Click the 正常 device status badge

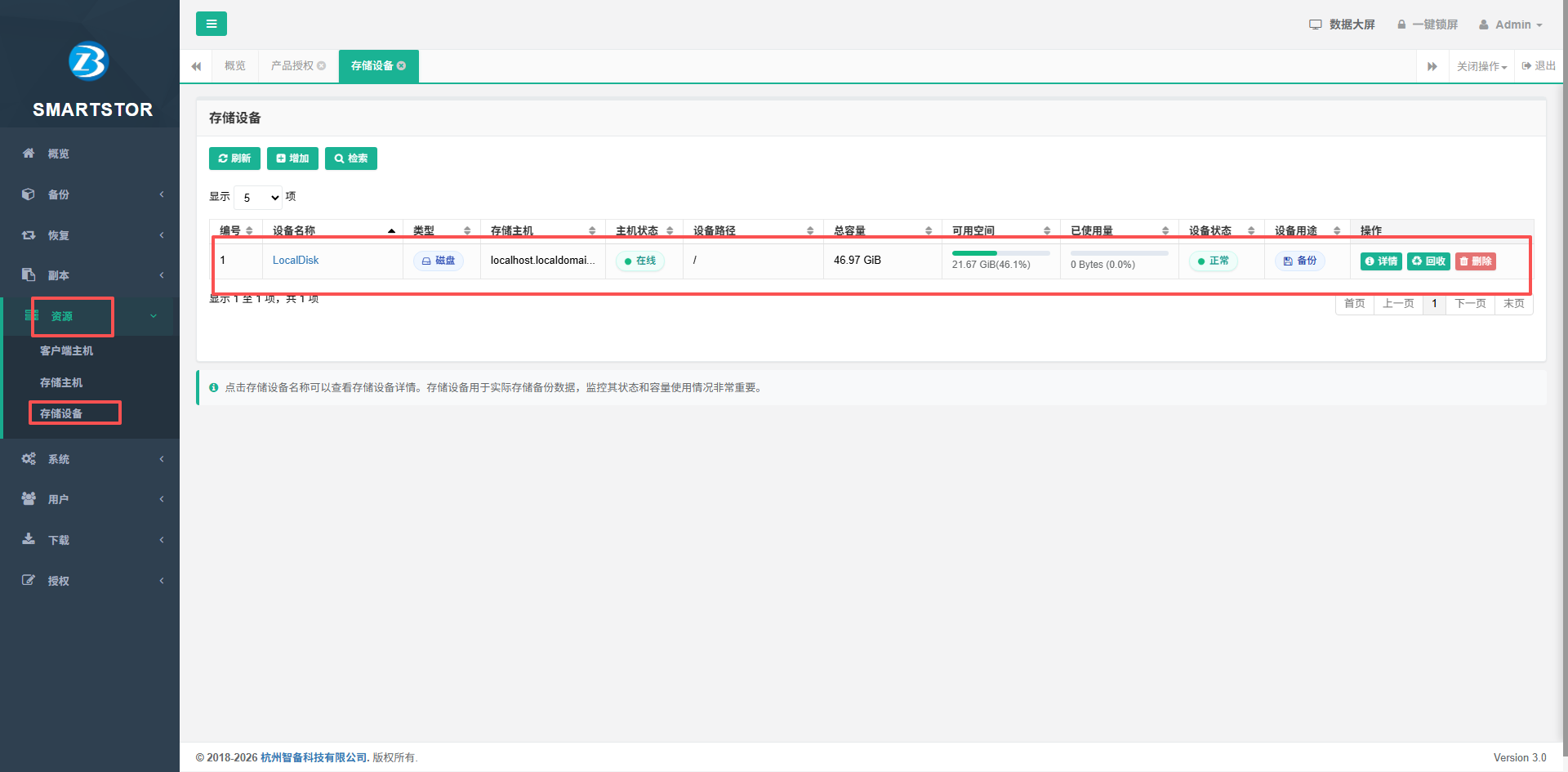(x=1214, y=261)
